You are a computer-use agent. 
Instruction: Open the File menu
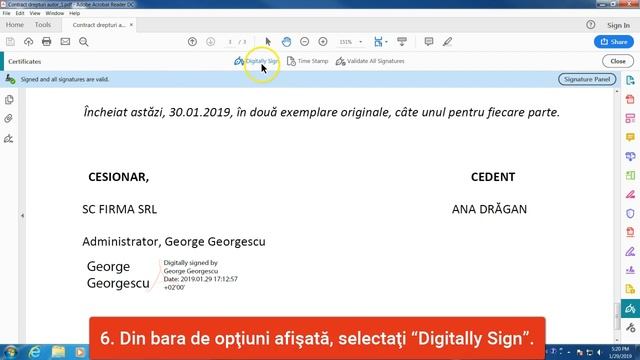[x=7, y=13]
